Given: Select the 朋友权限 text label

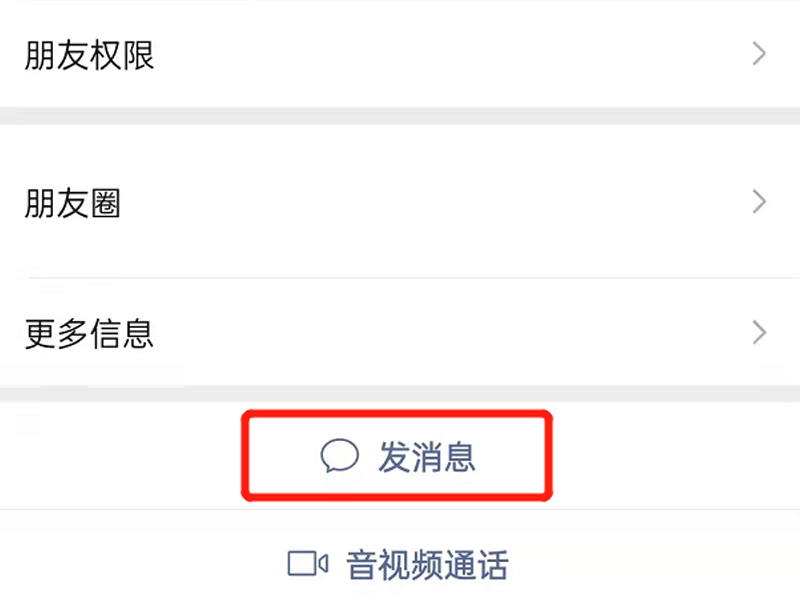Looking at the screenshot, I should pyautogui.click(x=89, y=55).
